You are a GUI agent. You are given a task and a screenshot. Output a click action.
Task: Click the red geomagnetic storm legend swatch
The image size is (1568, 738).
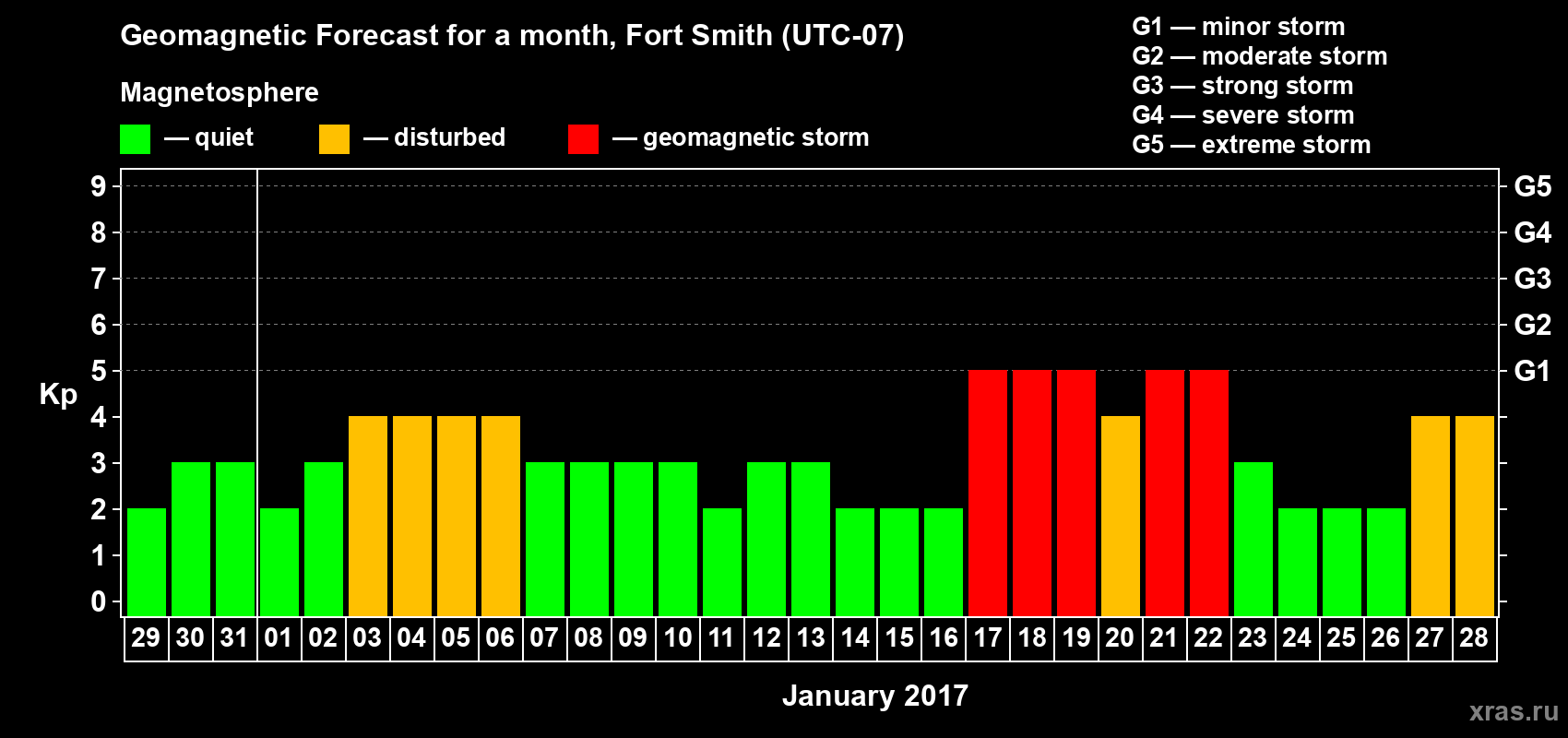pos(583,139)
